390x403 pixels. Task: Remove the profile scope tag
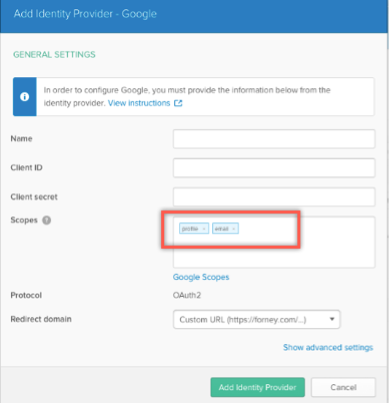(204, 229)
